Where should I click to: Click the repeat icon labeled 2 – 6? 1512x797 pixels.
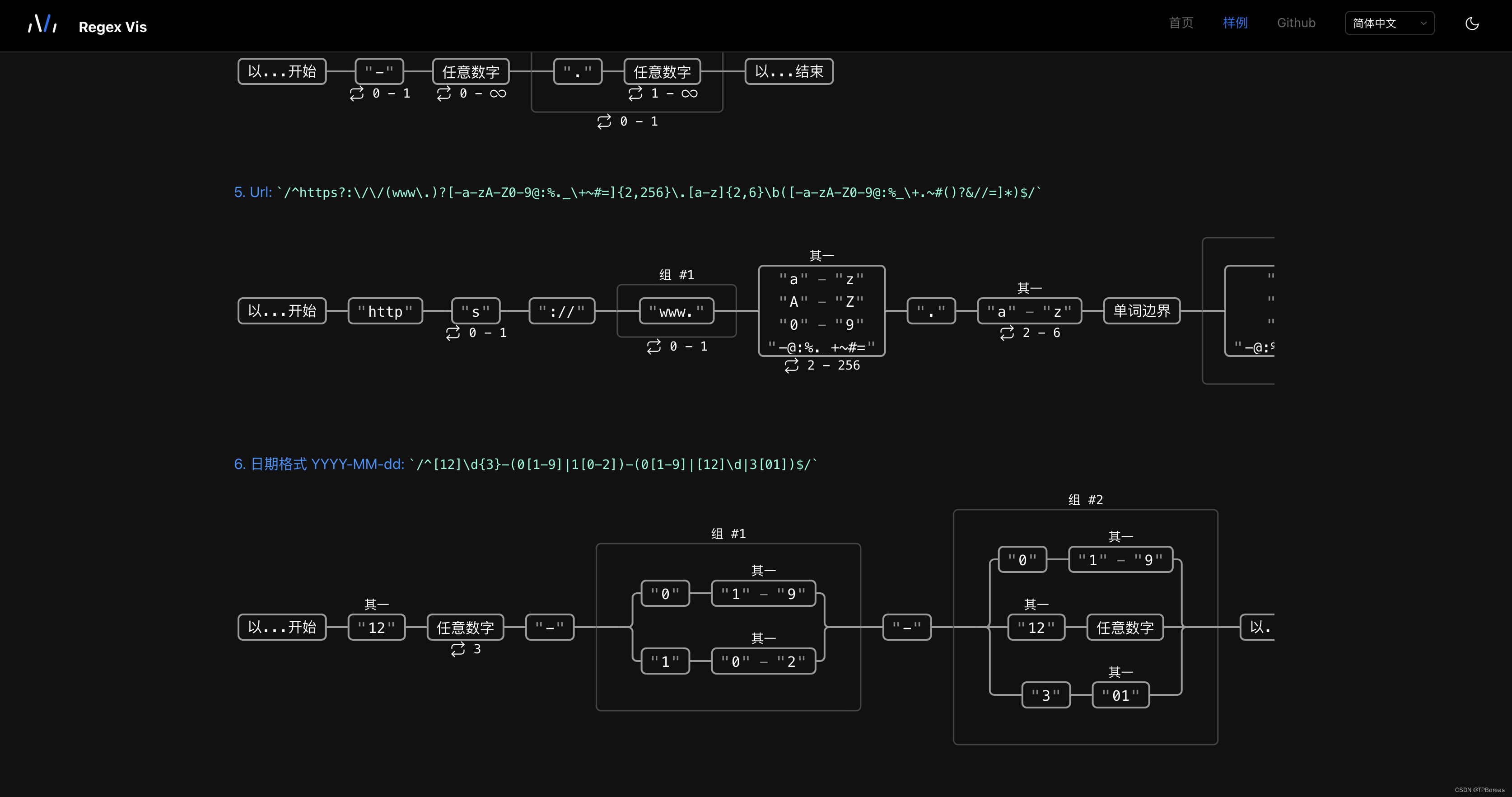click(1007, 333)
